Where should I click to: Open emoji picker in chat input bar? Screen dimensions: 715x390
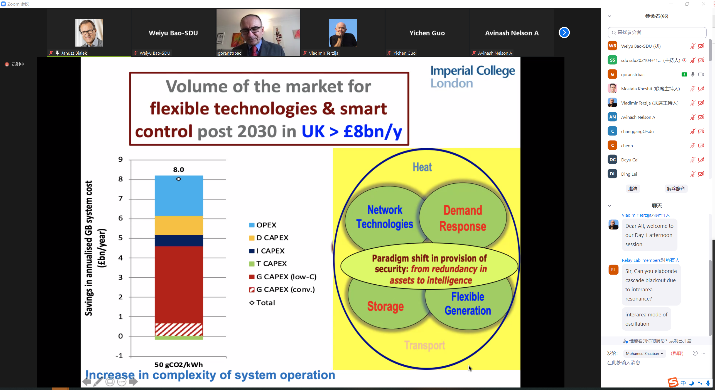(x=696, y=354)
